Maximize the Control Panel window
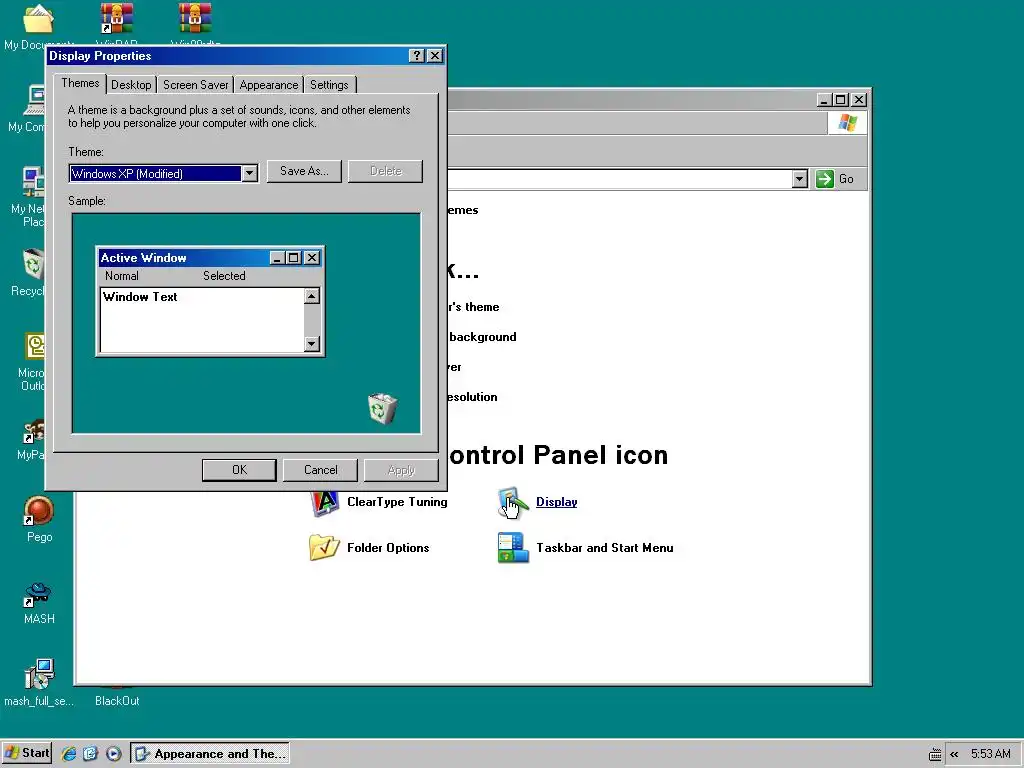The height and width of the screenshot is (768, 1024). pos(841,100)
